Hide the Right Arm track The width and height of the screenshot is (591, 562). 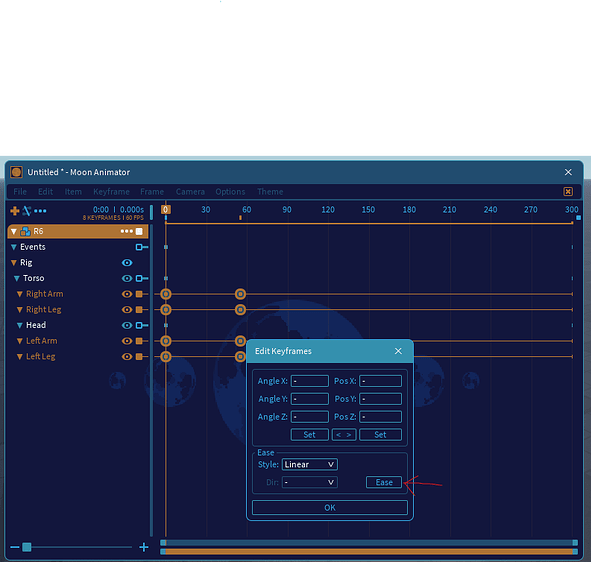click(127, 294)
